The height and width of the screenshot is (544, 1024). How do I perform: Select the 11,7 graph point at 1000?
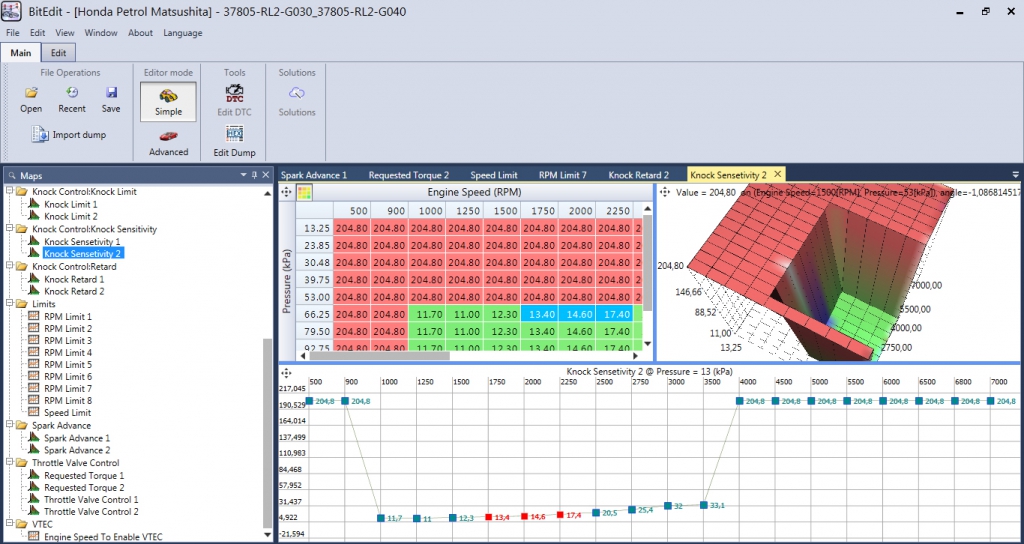(x=381, y=518)
